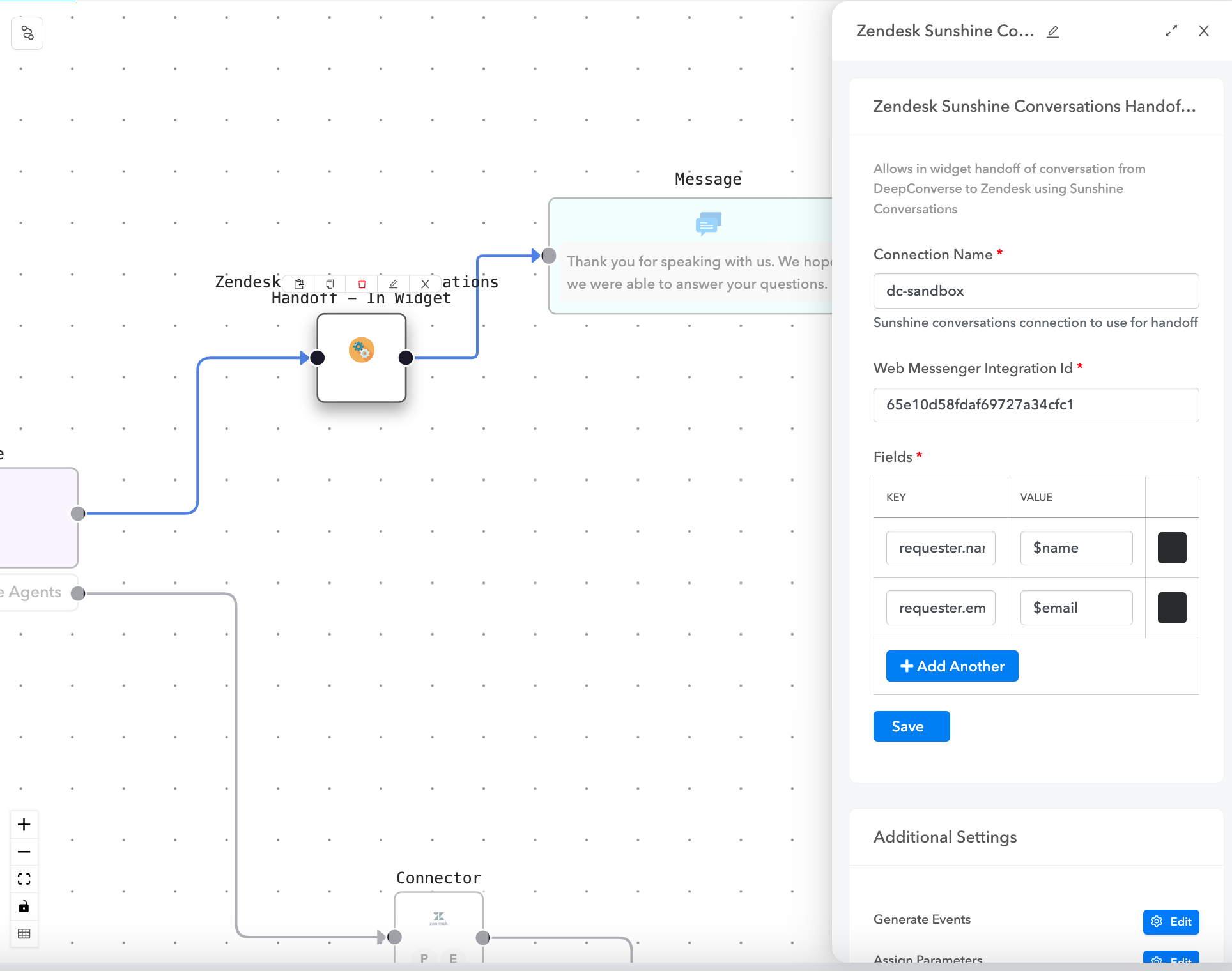
Task: Click the paste icon in node toolbar
Action: point(299,284)
